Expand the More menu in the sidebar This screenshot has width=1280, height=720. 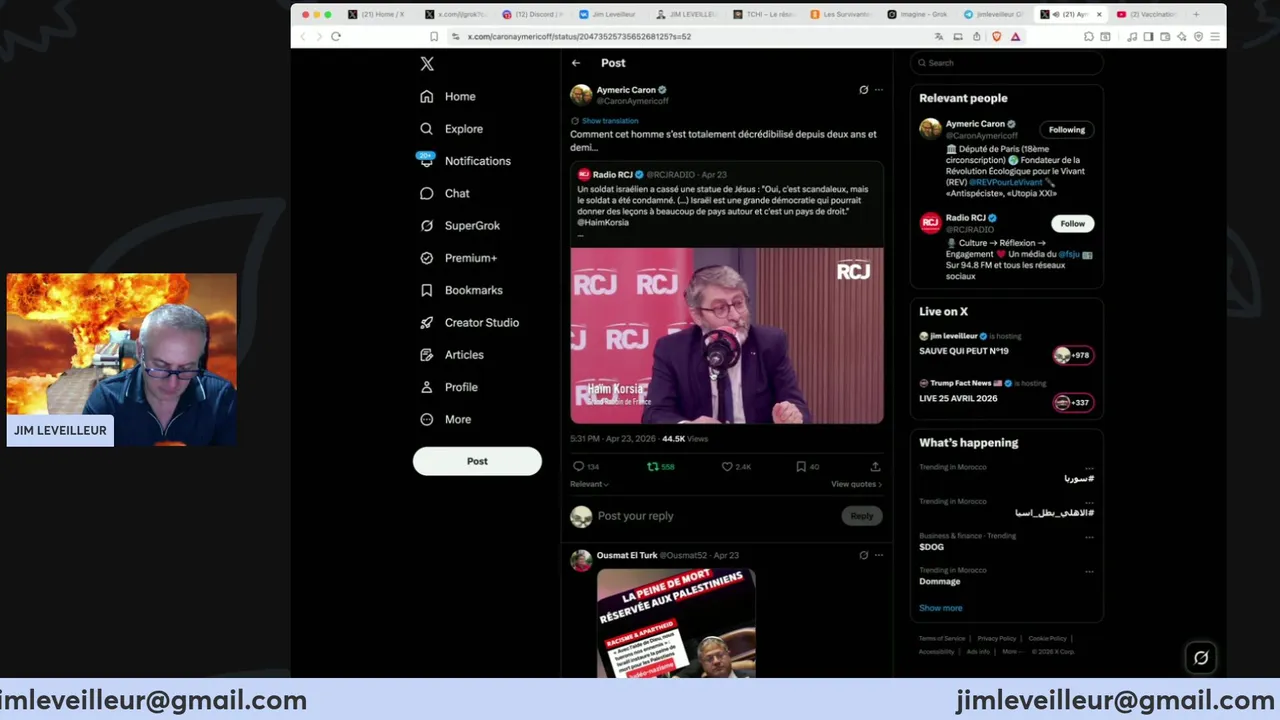pyautogui.click(x=446, y=419)
